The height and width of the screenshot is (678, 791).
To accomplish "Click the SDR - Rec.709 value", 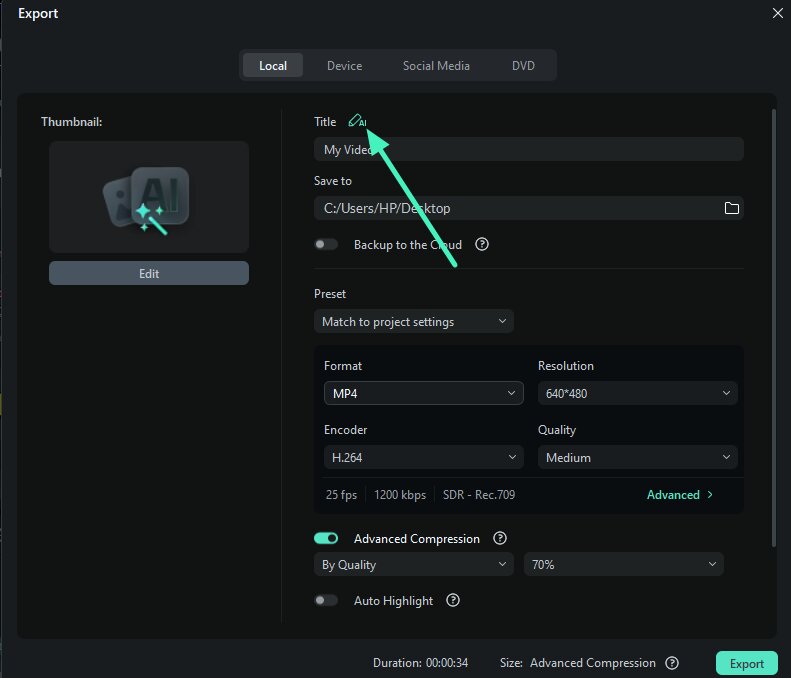I will point(479,494).
